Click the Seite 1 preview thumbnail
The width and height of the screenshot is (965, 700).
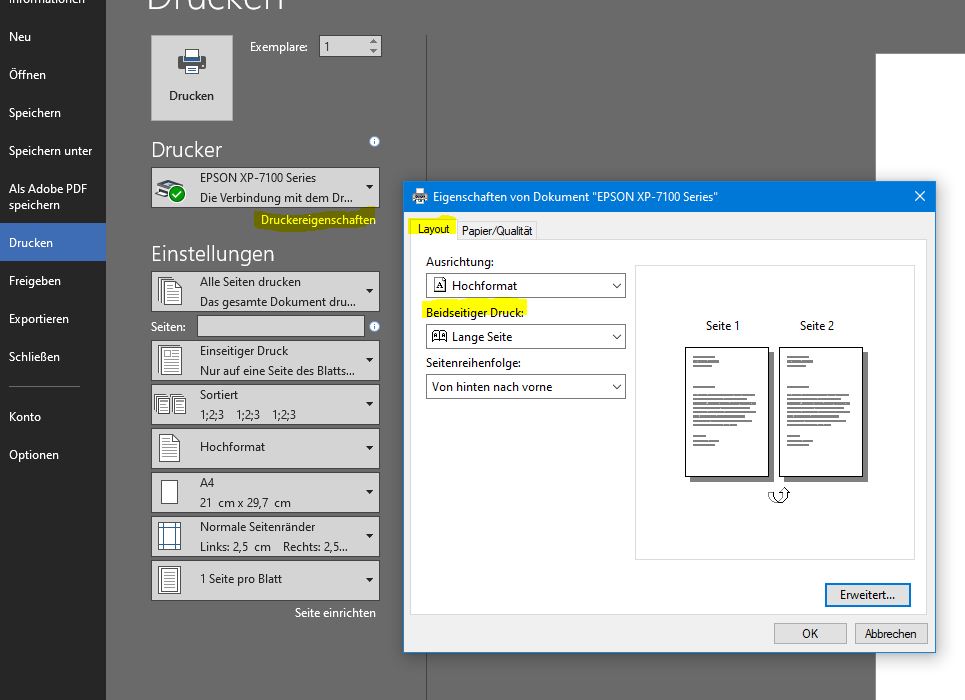pyautogui.click(x=727, y=412)
